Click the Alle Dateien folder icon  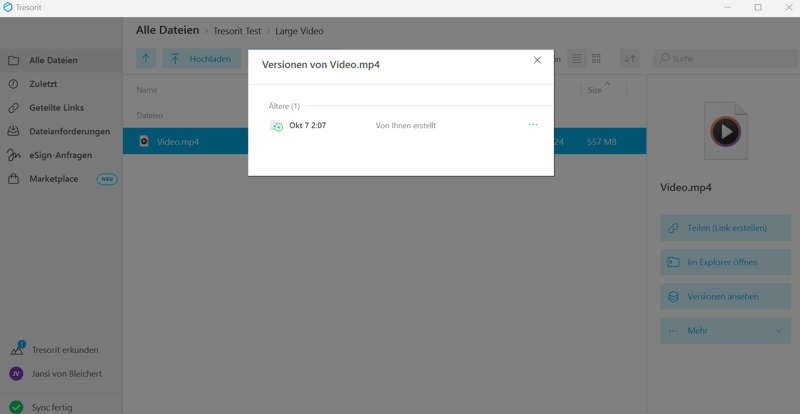(x=14, y=60)
